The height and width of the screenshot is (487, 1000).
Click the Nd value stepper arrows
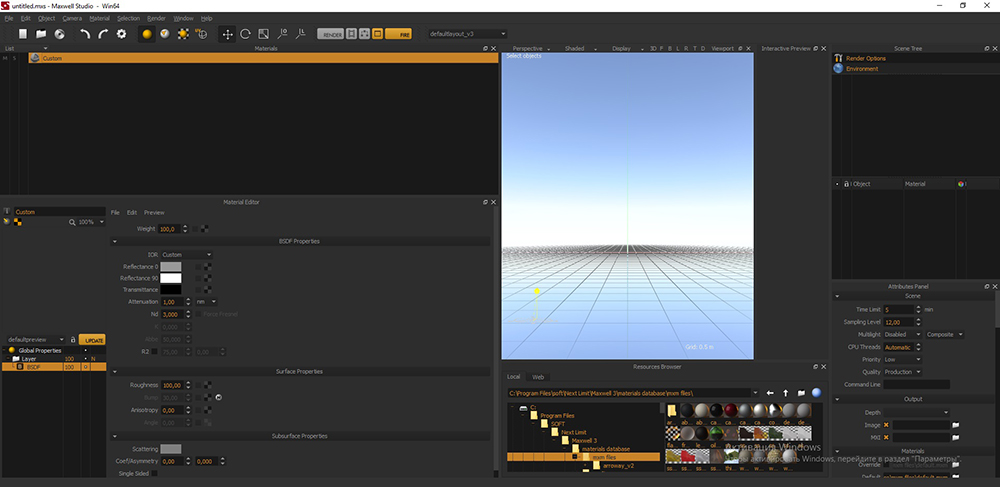[x=189, y=314]
